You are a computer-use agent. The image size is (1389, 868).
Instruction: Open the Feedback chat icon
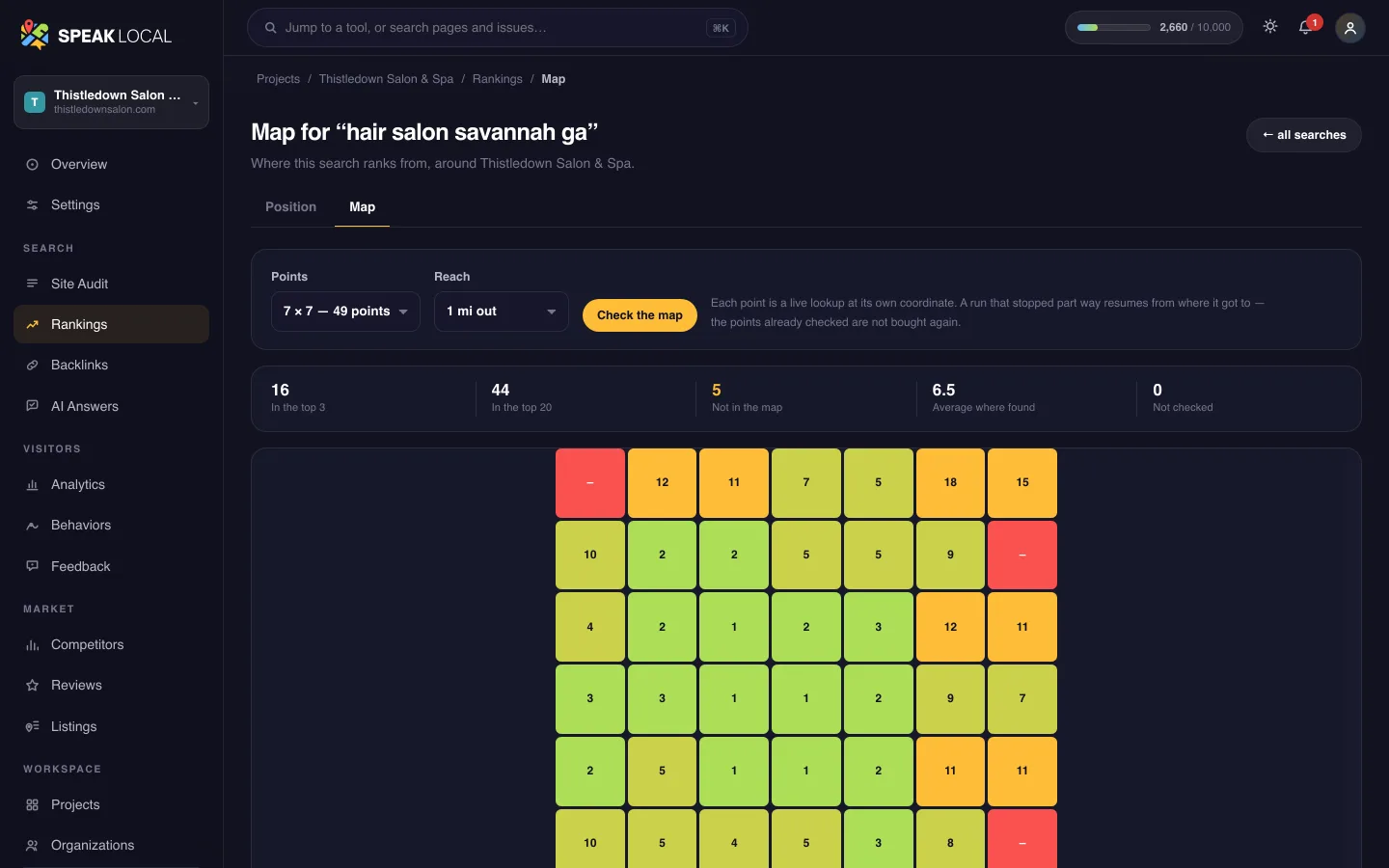coord(32,567)
